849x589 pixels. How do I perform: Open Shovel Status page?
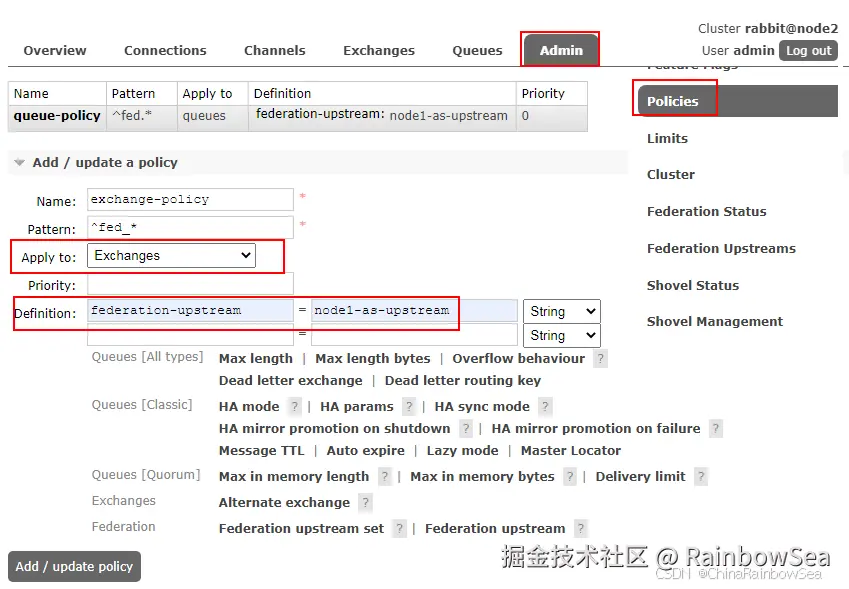[x=693, y=285]
